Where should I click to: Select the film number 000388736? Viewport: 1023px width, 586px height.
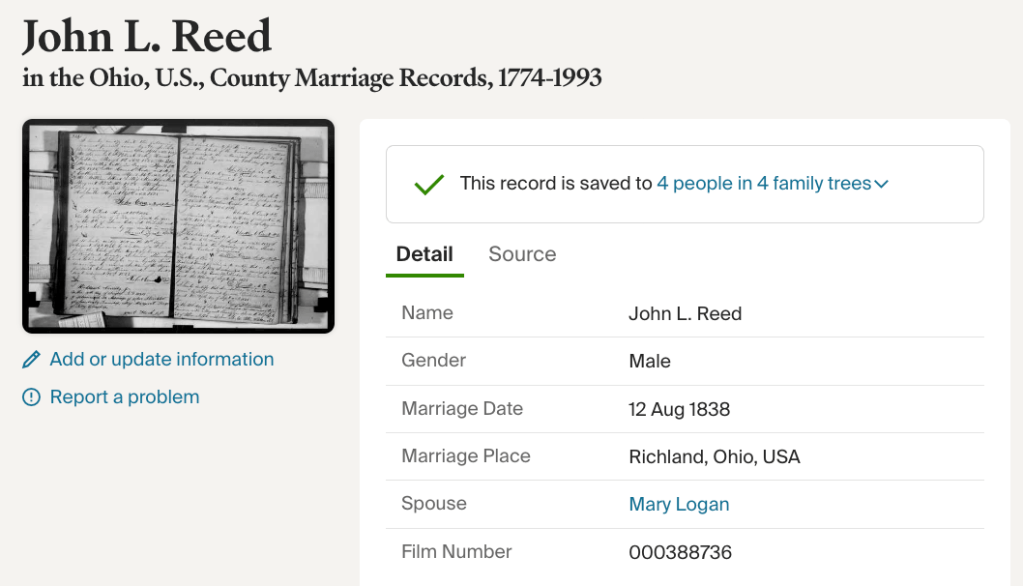(680, 552)
